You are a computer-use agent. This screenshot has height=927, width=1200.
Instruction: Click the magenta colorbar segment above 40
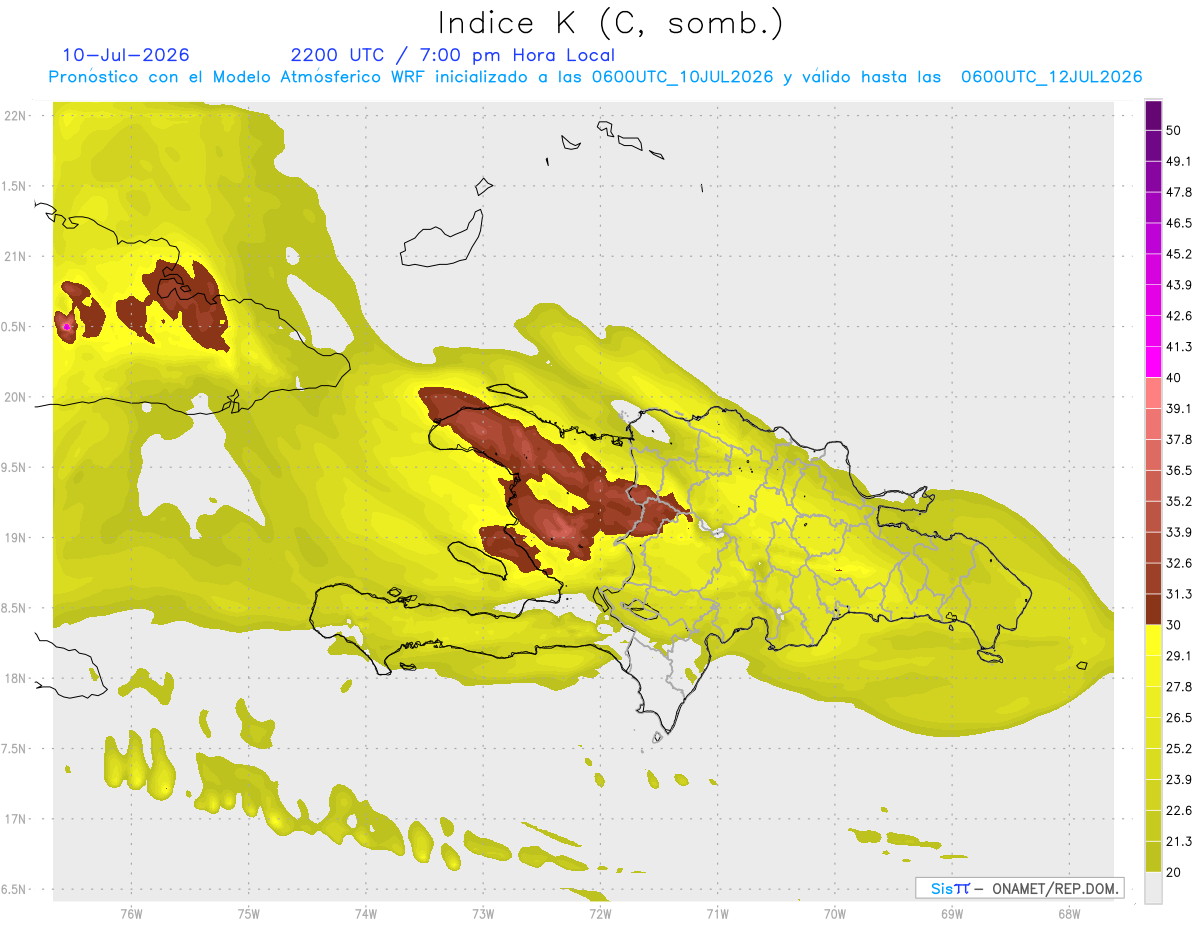pos(1153,362)
